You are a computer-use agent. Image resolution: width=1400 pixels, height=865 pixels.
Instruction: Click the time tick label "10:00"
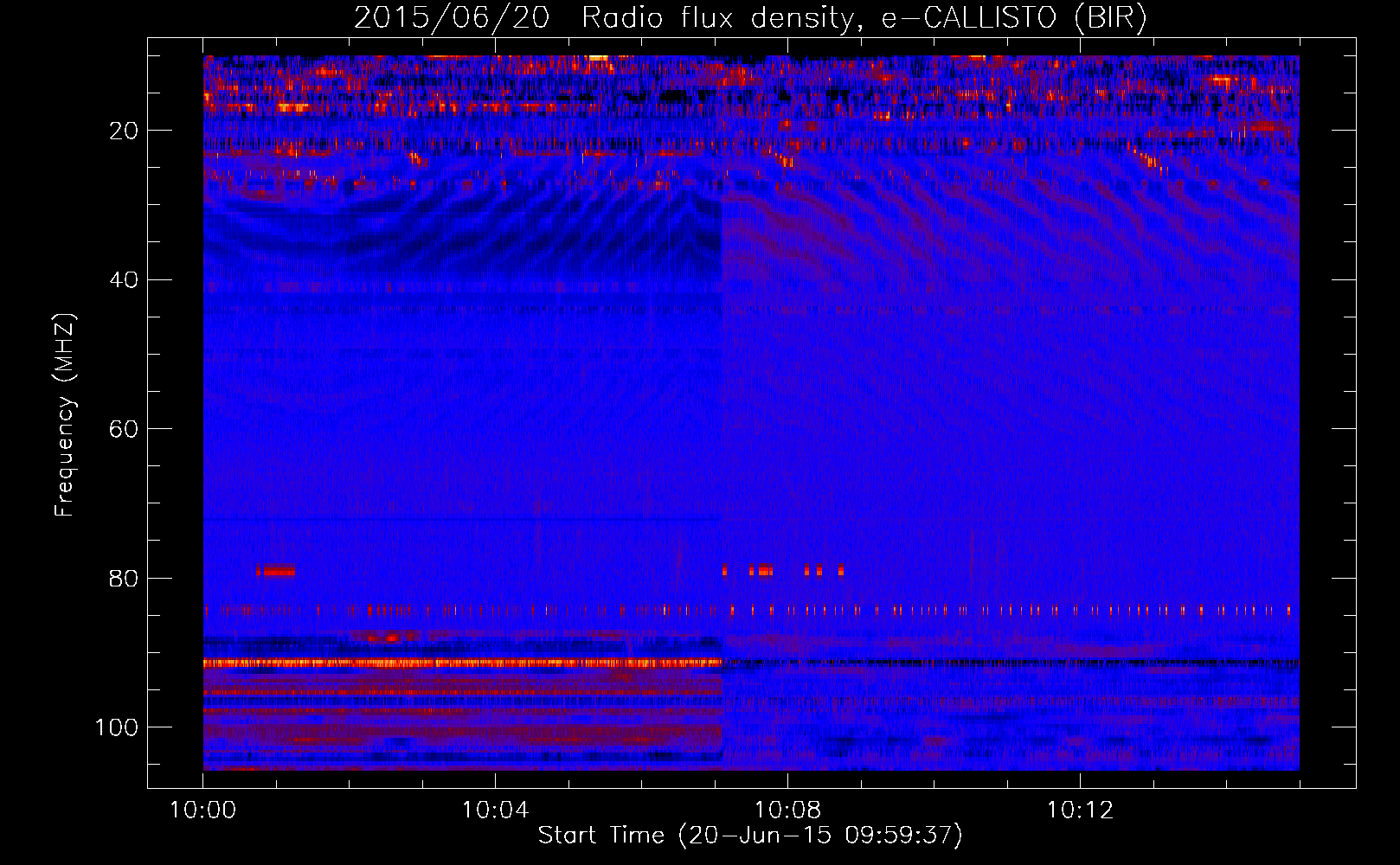coord(203,811)
